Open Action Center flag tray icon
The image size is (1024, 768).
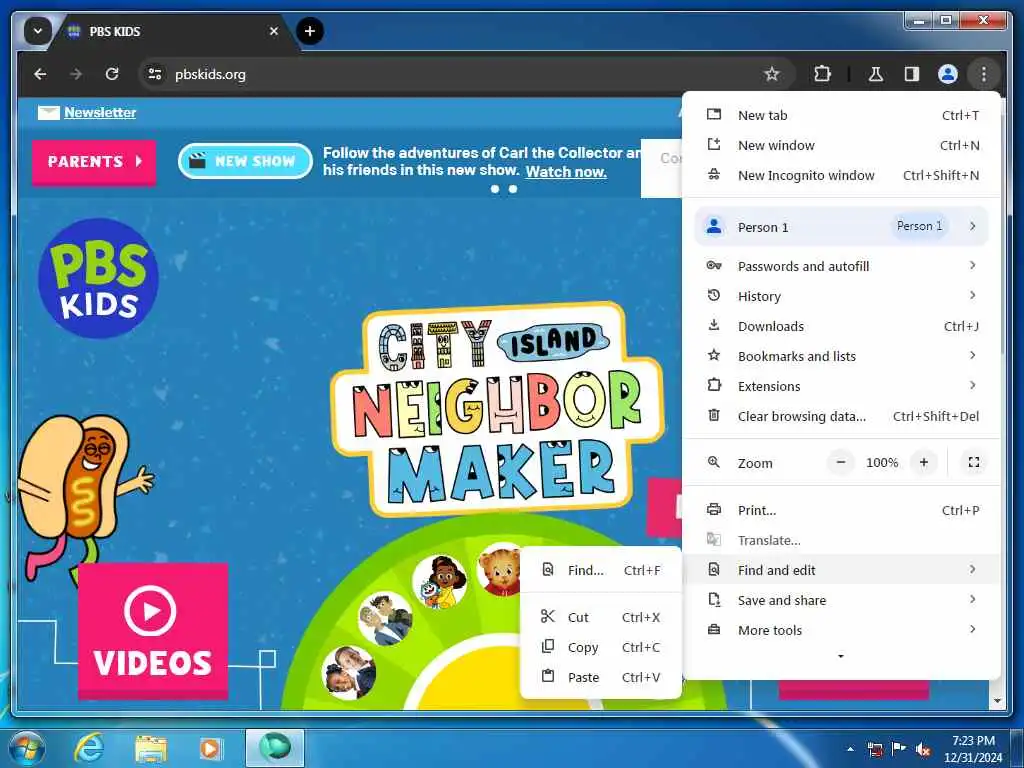coord(899,749)
